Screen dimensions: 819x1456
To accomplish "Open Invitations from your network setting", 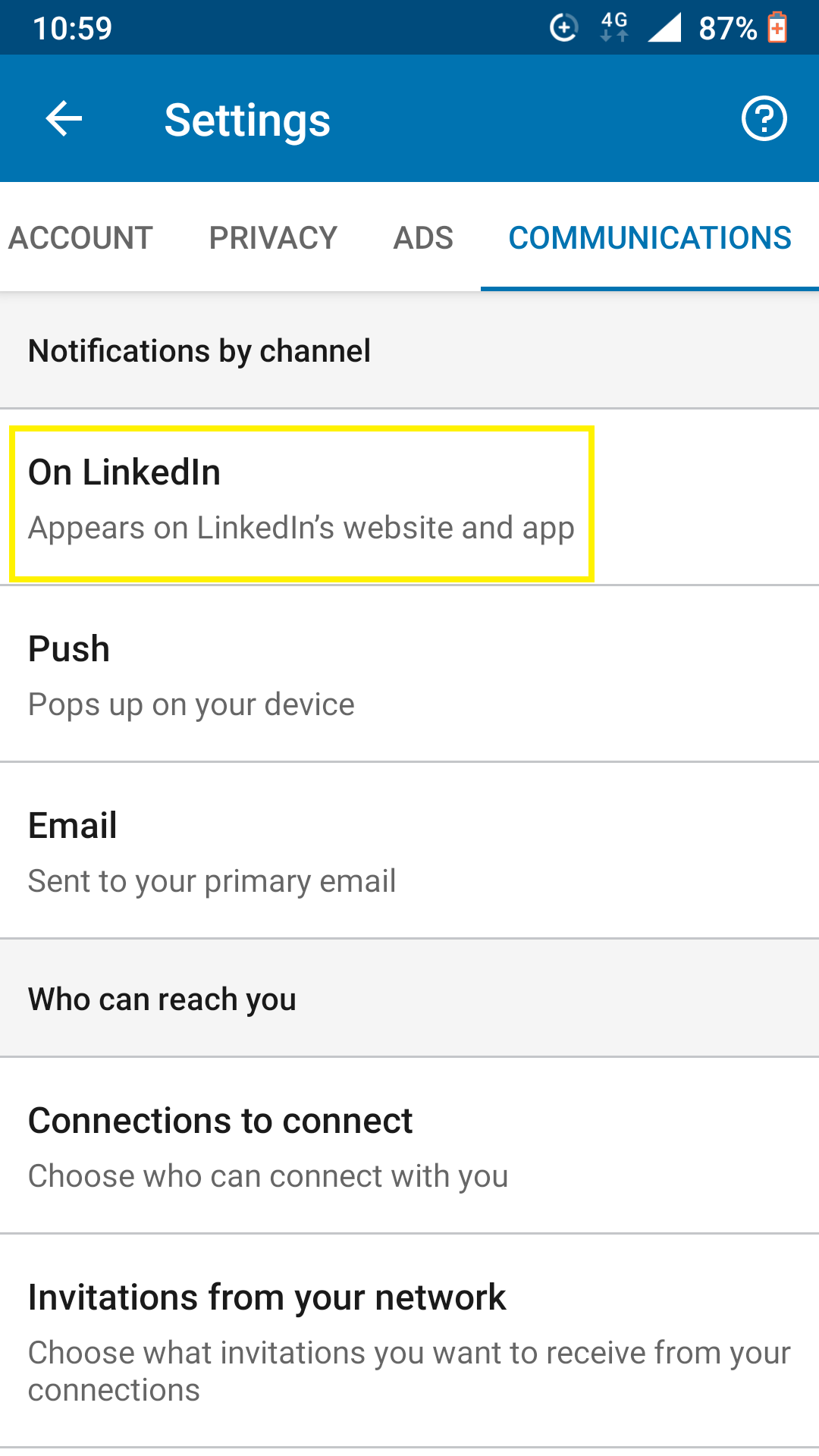I will coord(409,1341).
